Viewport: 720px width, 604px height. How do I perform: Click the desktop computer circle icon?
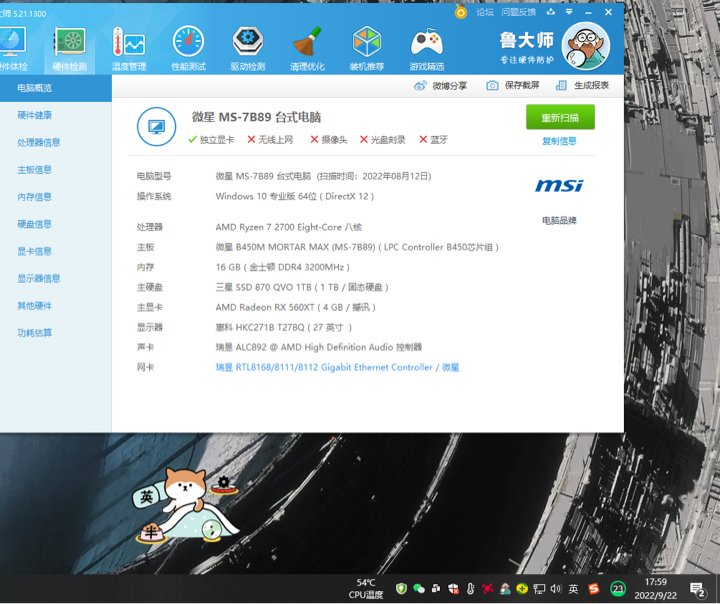(x=157, y=126)
